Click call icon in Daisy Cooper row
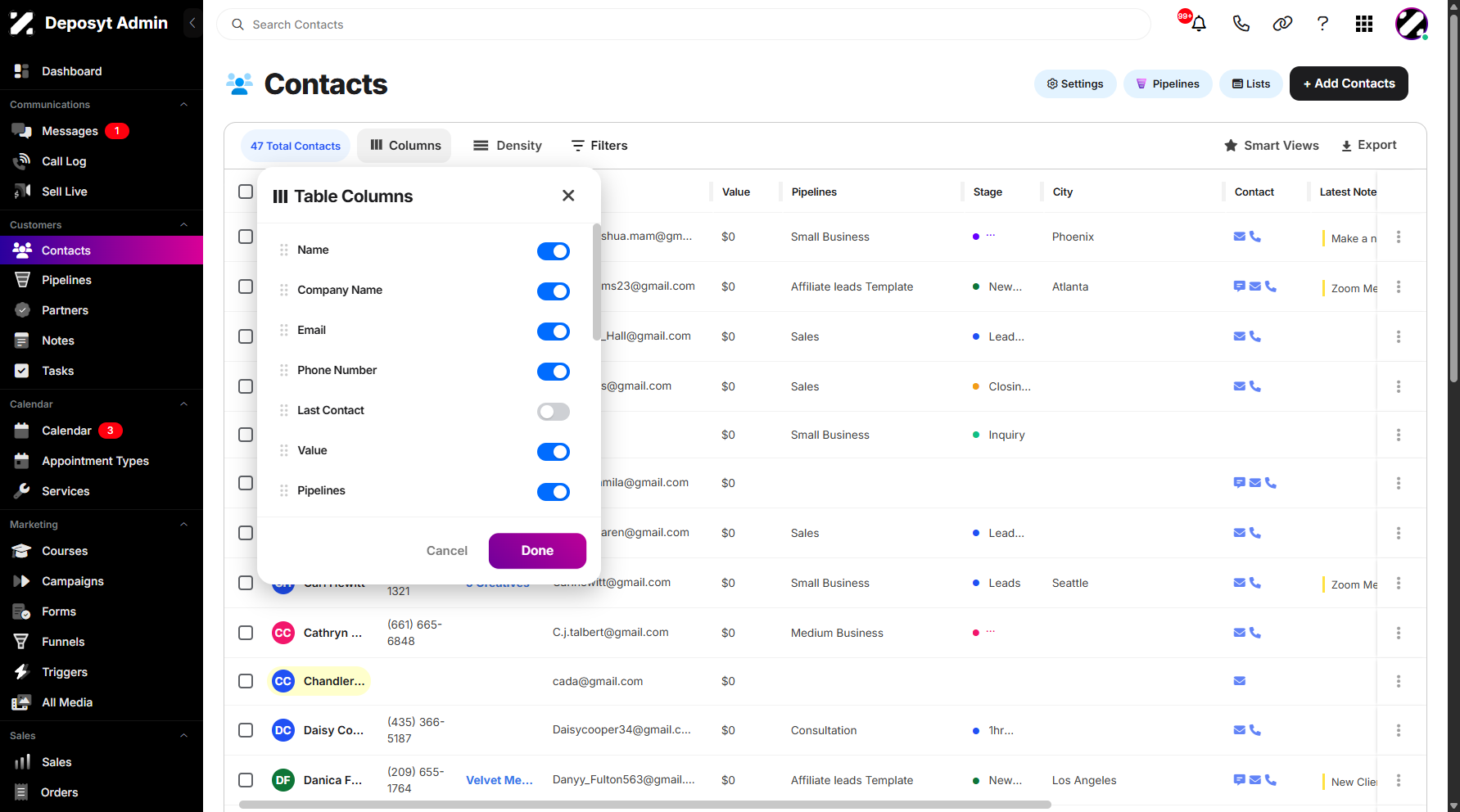 pos(1255,730)
